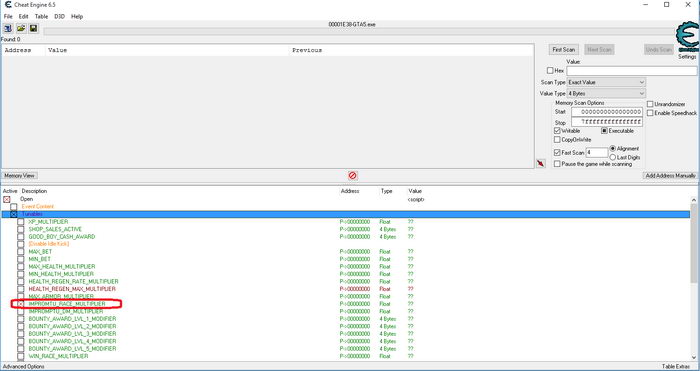This screenshot has width=700, height=371.
Task: Click the Memory View button
Action: 19,175
